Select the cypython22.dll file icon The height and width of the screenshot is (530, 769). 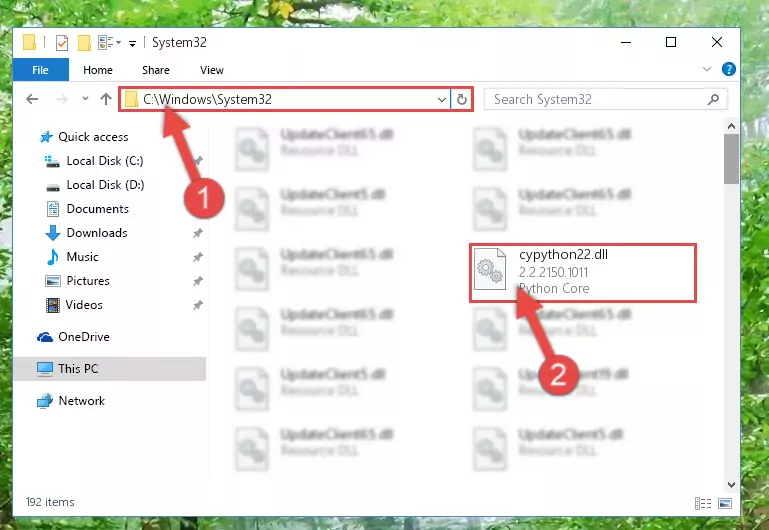point(490,269)
